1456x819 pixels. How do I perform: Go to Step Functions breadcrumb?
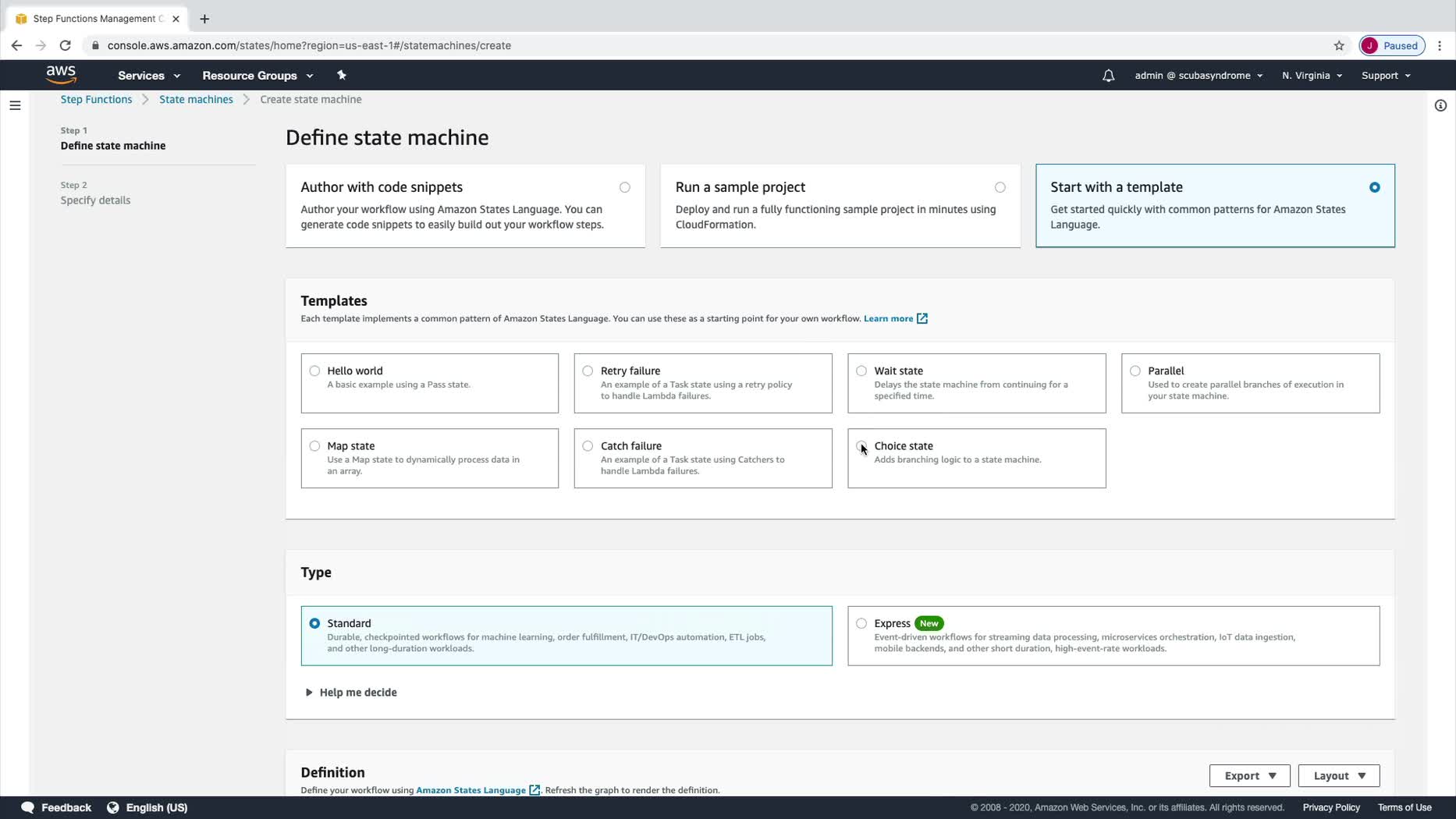[x=96, y=99]
